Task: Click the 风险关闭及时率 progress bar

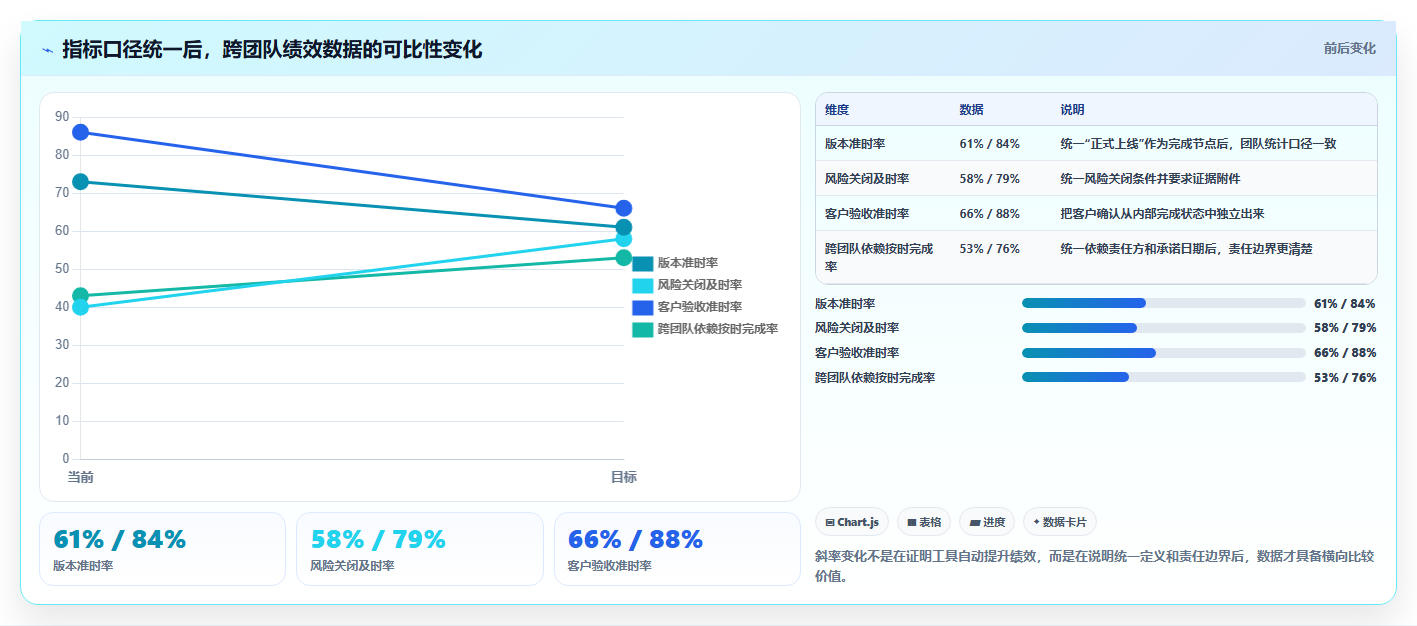Action: pos(1164,328)
